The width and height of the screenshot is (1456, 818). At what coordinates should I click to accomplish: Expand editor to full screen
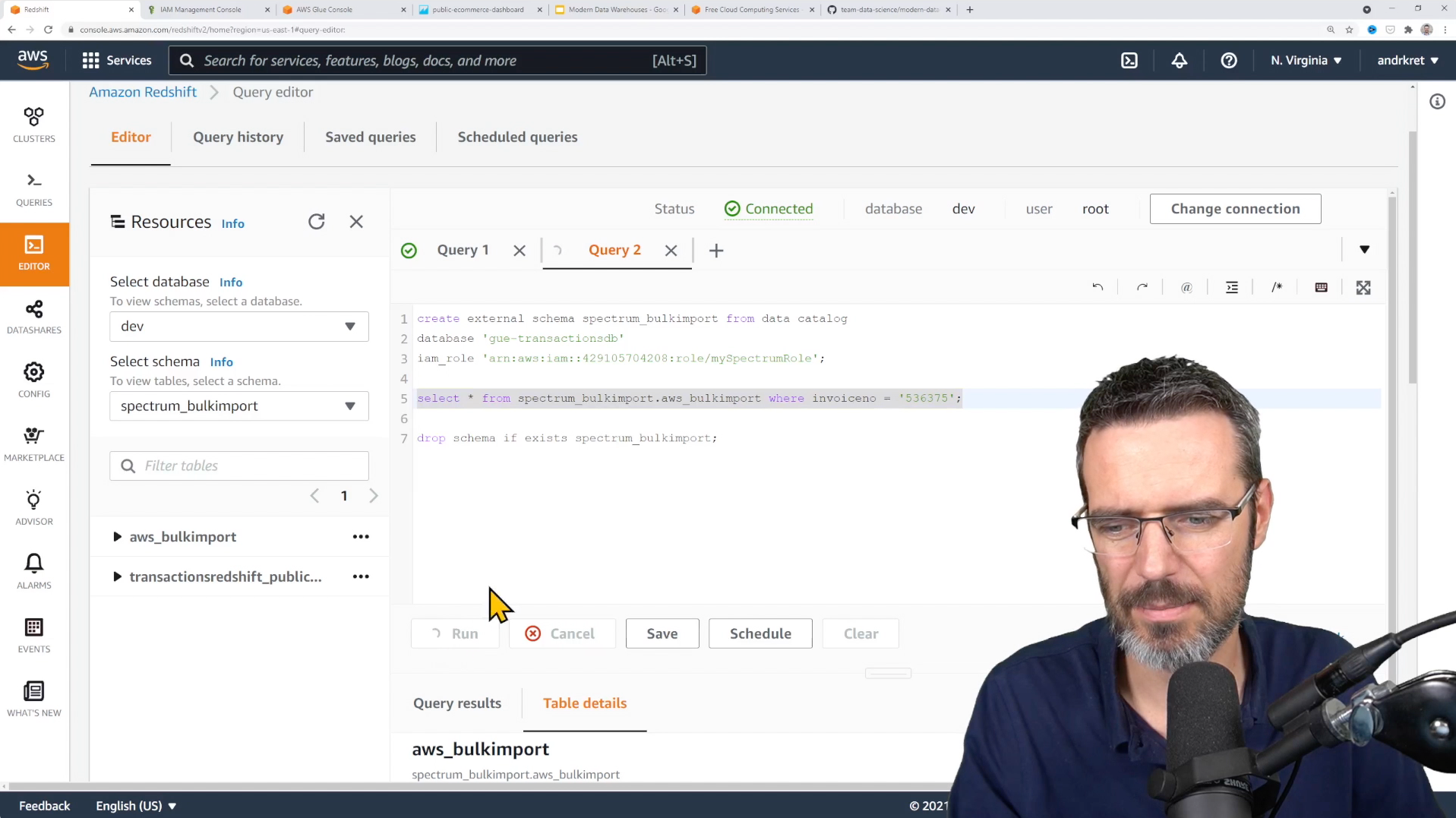[1363, 287]
